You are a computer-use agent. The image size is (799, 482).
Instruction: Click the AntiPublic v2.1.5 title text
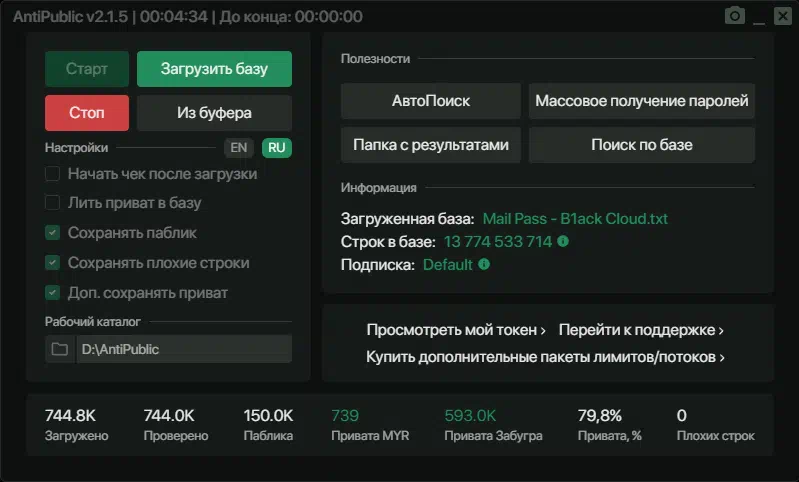click(70, 17)
